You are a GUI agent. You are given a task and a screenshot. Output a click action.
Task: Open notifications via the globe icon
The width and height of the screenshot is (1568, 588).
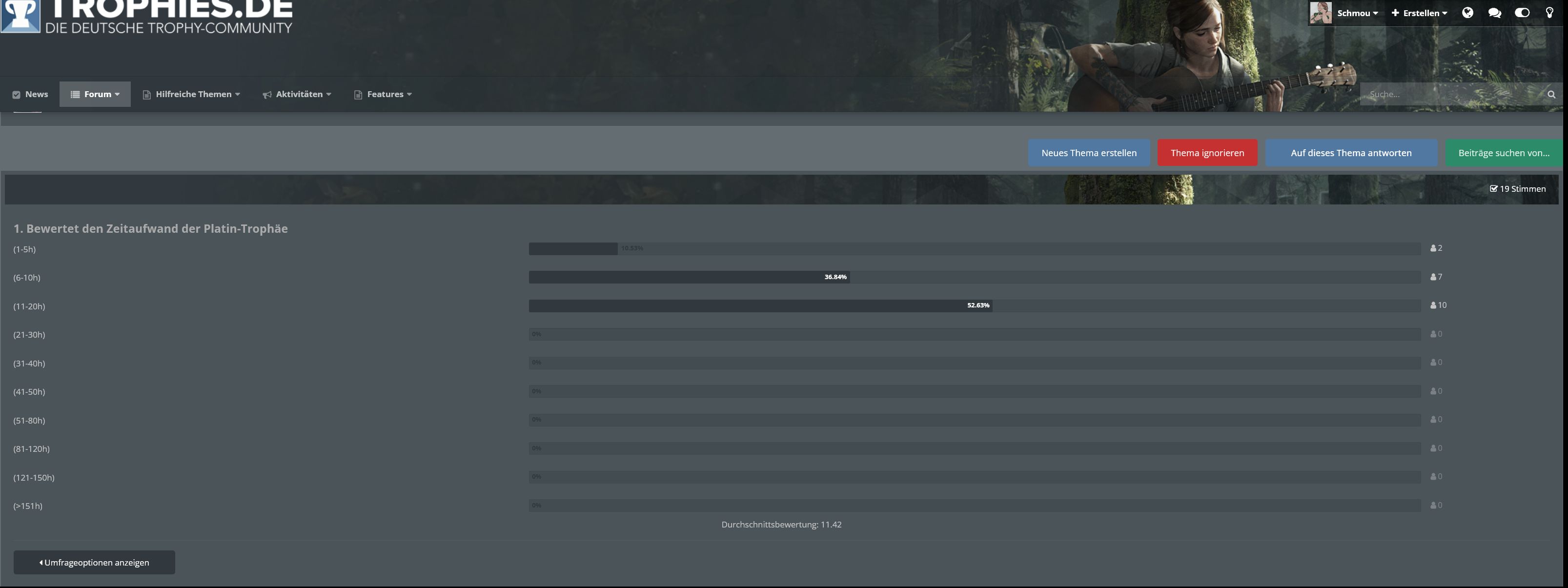coord(1467,13)
